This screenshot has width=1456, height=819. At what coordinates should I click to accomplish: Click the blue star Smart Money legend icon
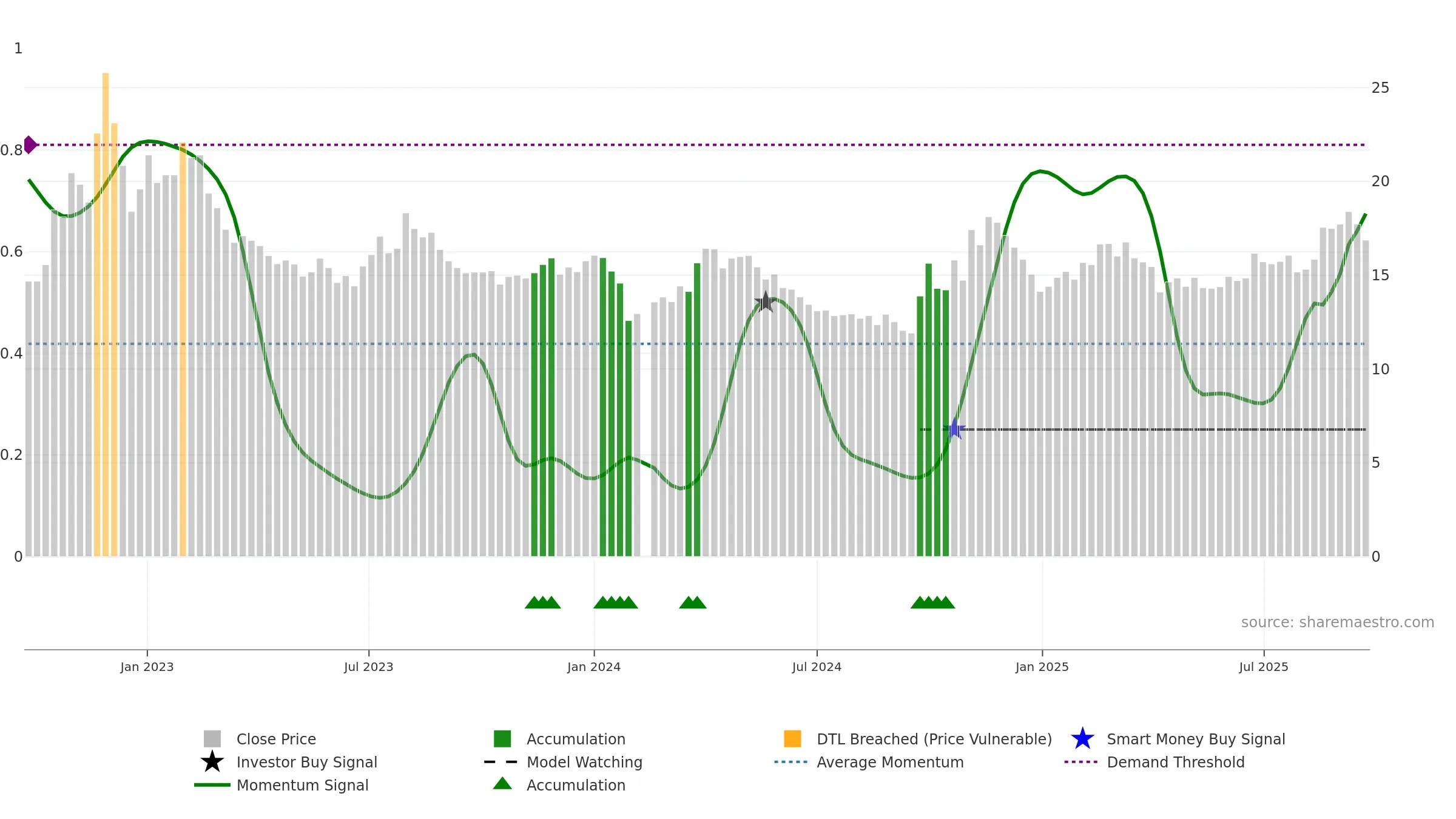coord(1082,739)
